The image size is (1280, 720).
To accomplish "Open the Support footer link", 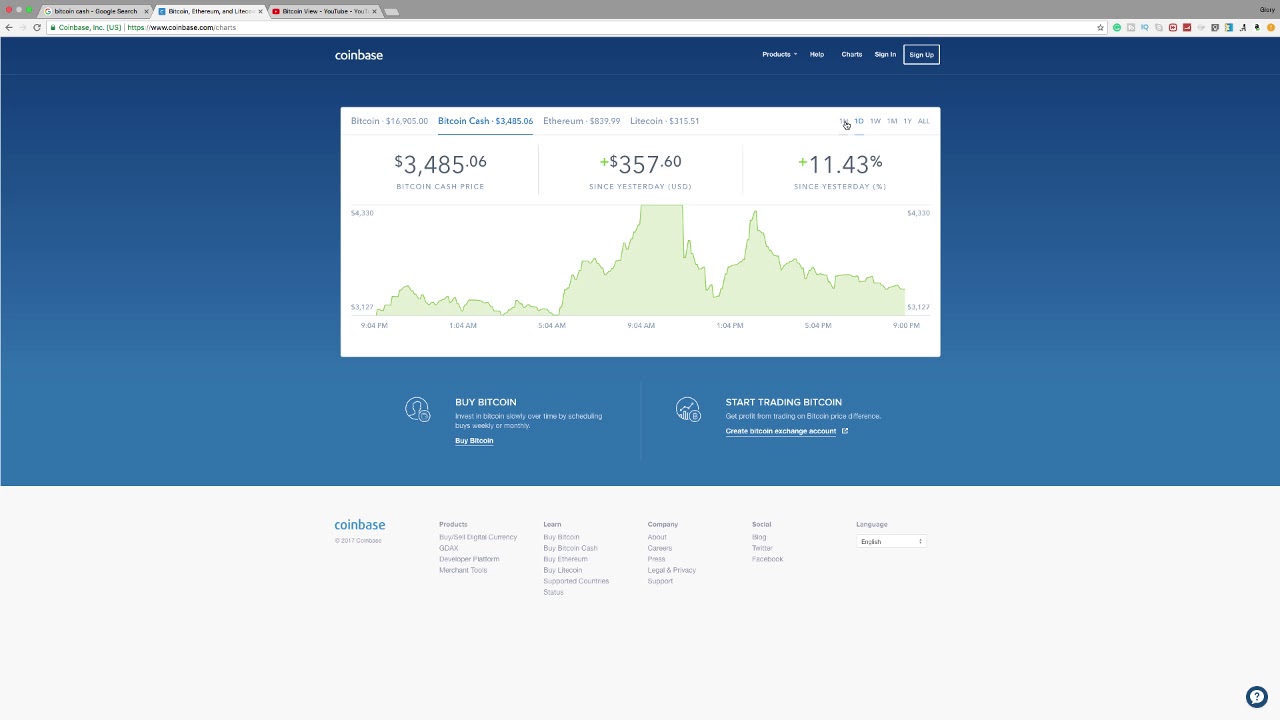I will tap(660, 581).
